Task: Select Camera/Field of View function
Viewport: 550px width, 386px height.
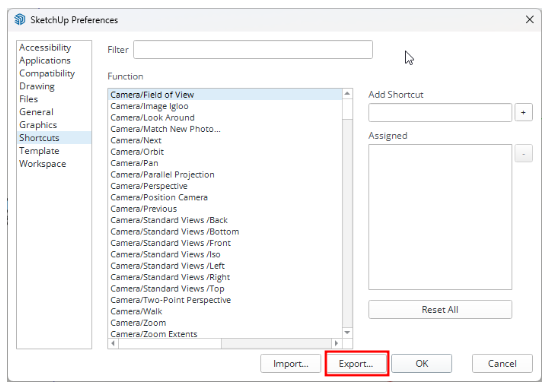Action: (x=225, y=95)
